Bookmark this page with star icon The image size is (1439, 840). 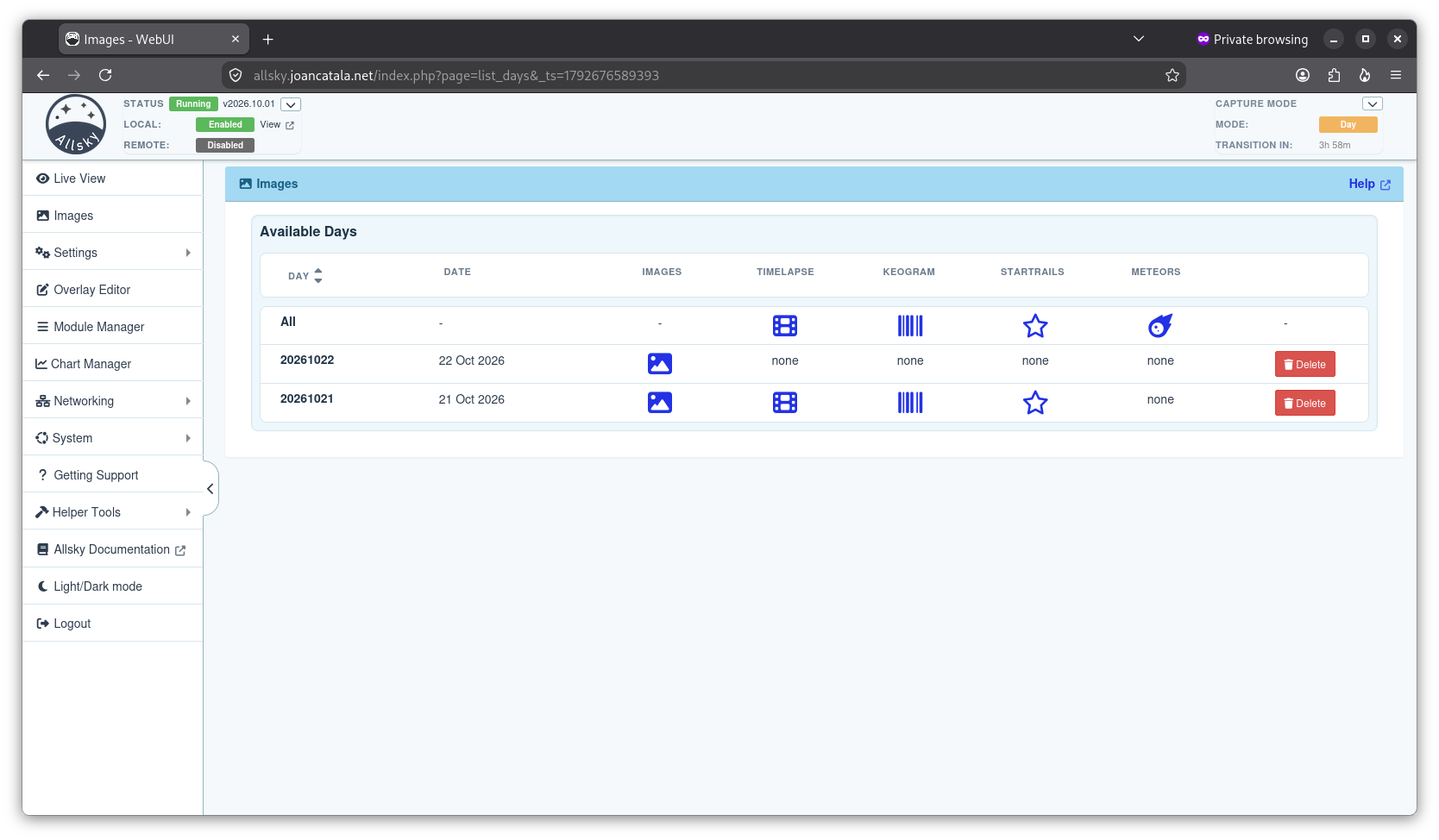[1172, 76]
